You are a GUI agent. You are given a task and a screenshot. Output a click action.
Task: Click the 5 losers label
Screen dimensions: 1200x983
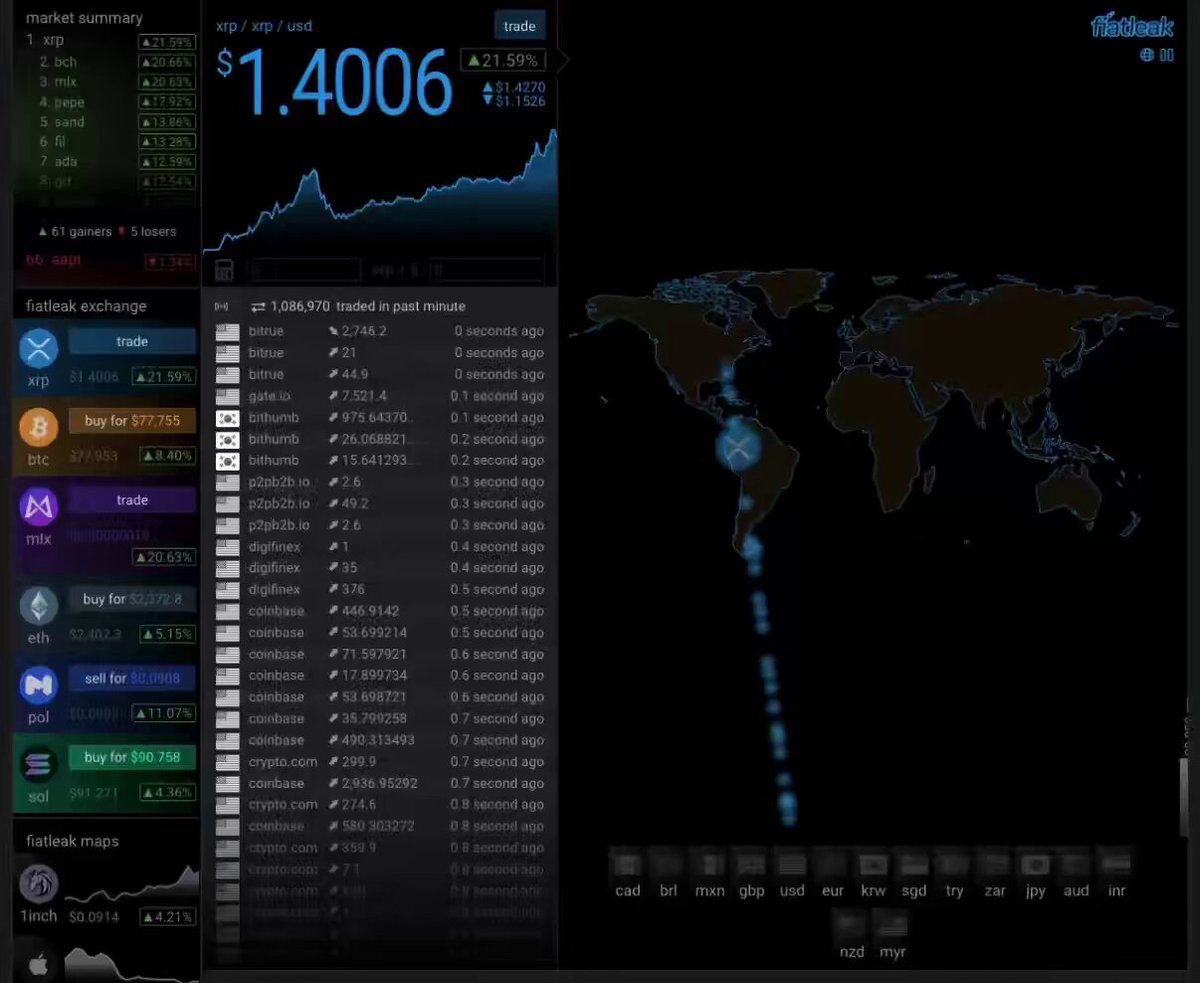coord(147,231)
